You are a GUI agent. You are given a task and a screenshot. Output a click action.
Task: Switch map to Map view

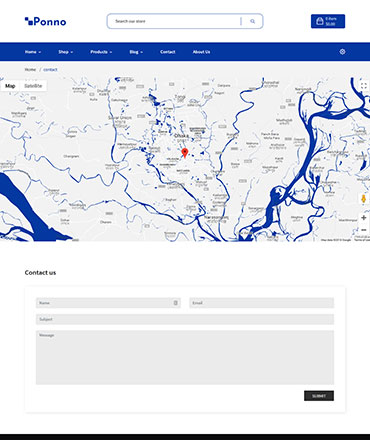coord(10,86)
